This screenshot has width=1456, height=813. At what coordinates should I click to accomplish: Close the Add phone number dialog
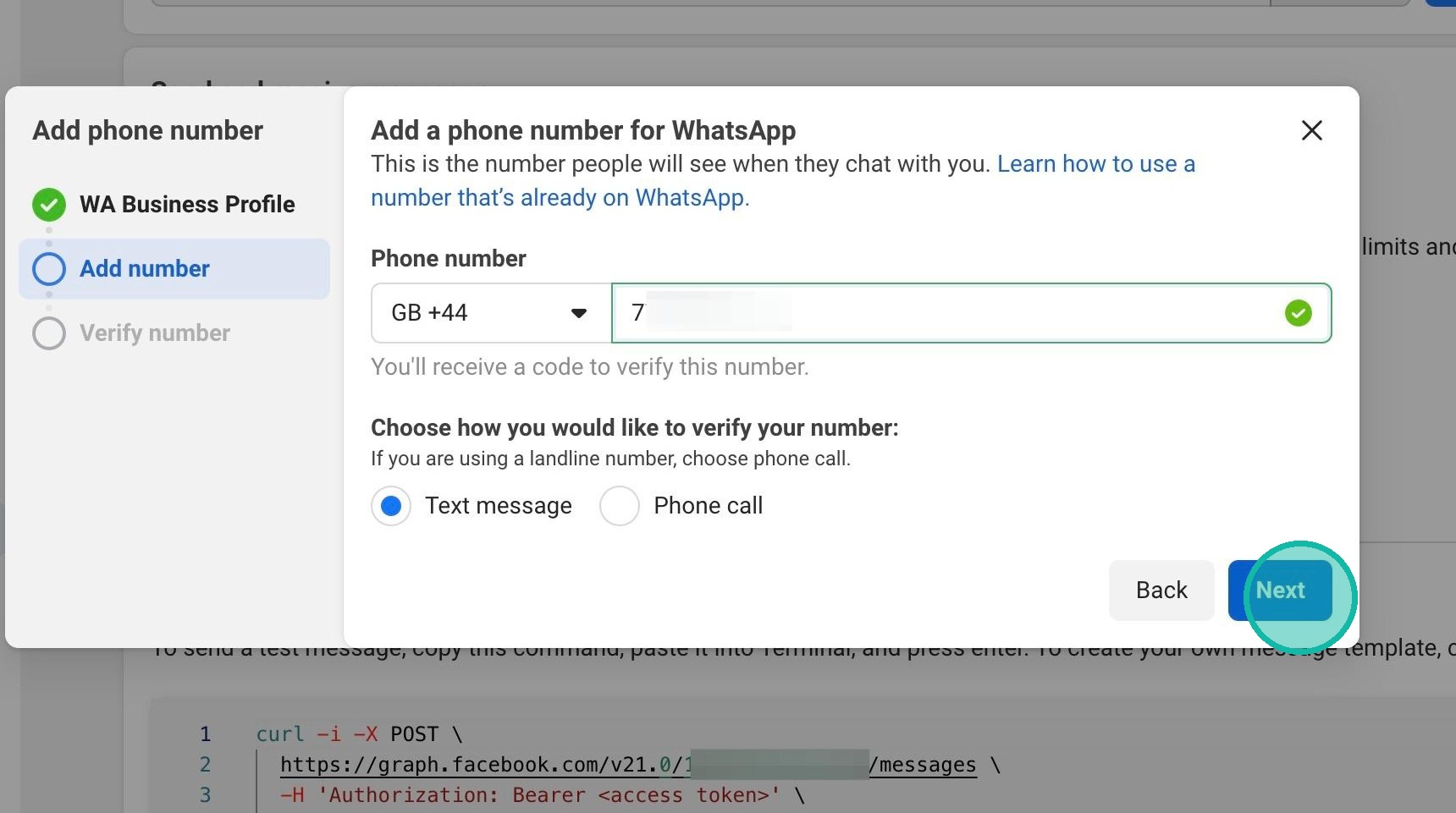click(1311, 130)
